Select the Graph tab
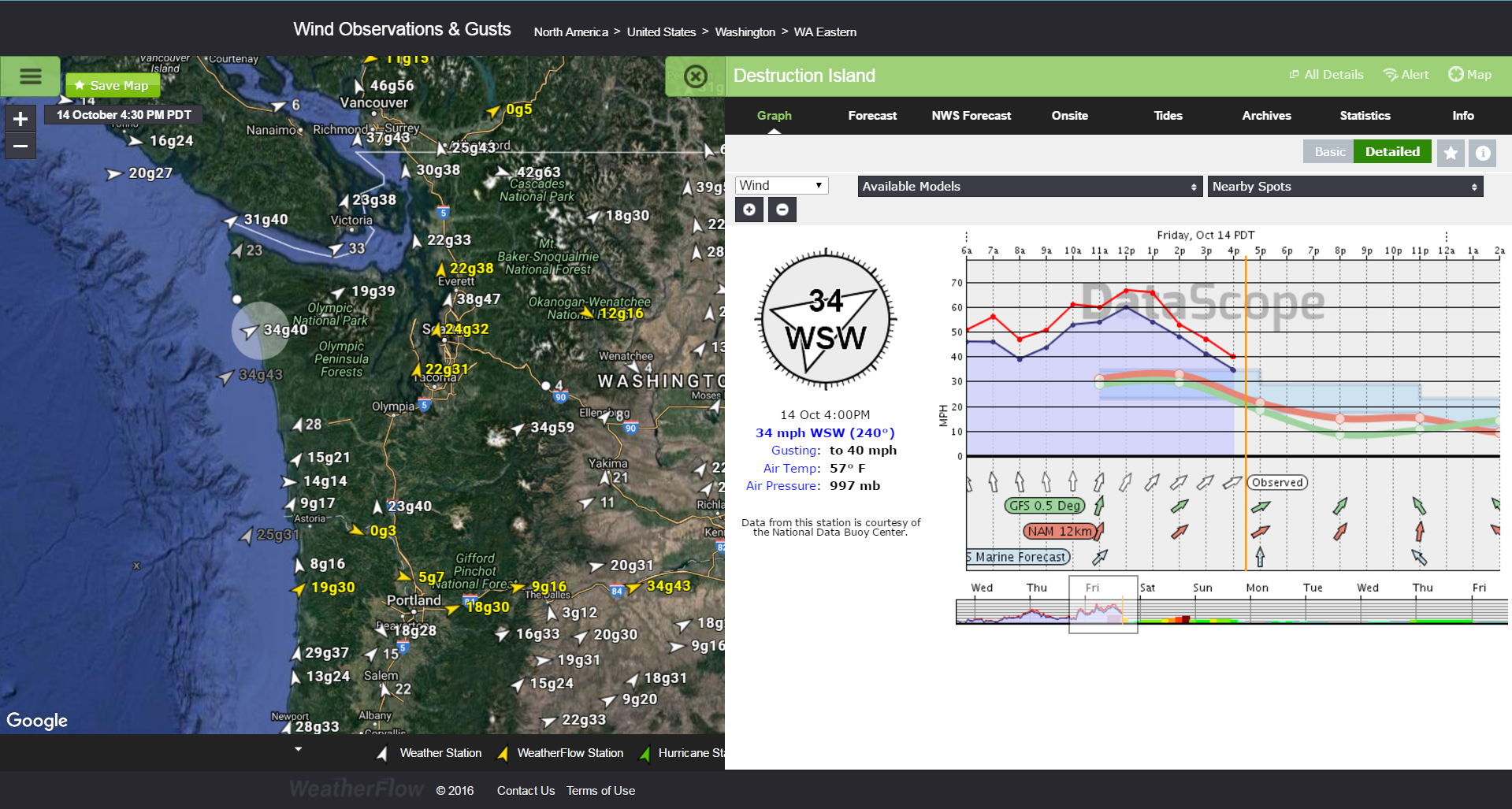1512x809 pixels. click(x=774, y=115)
